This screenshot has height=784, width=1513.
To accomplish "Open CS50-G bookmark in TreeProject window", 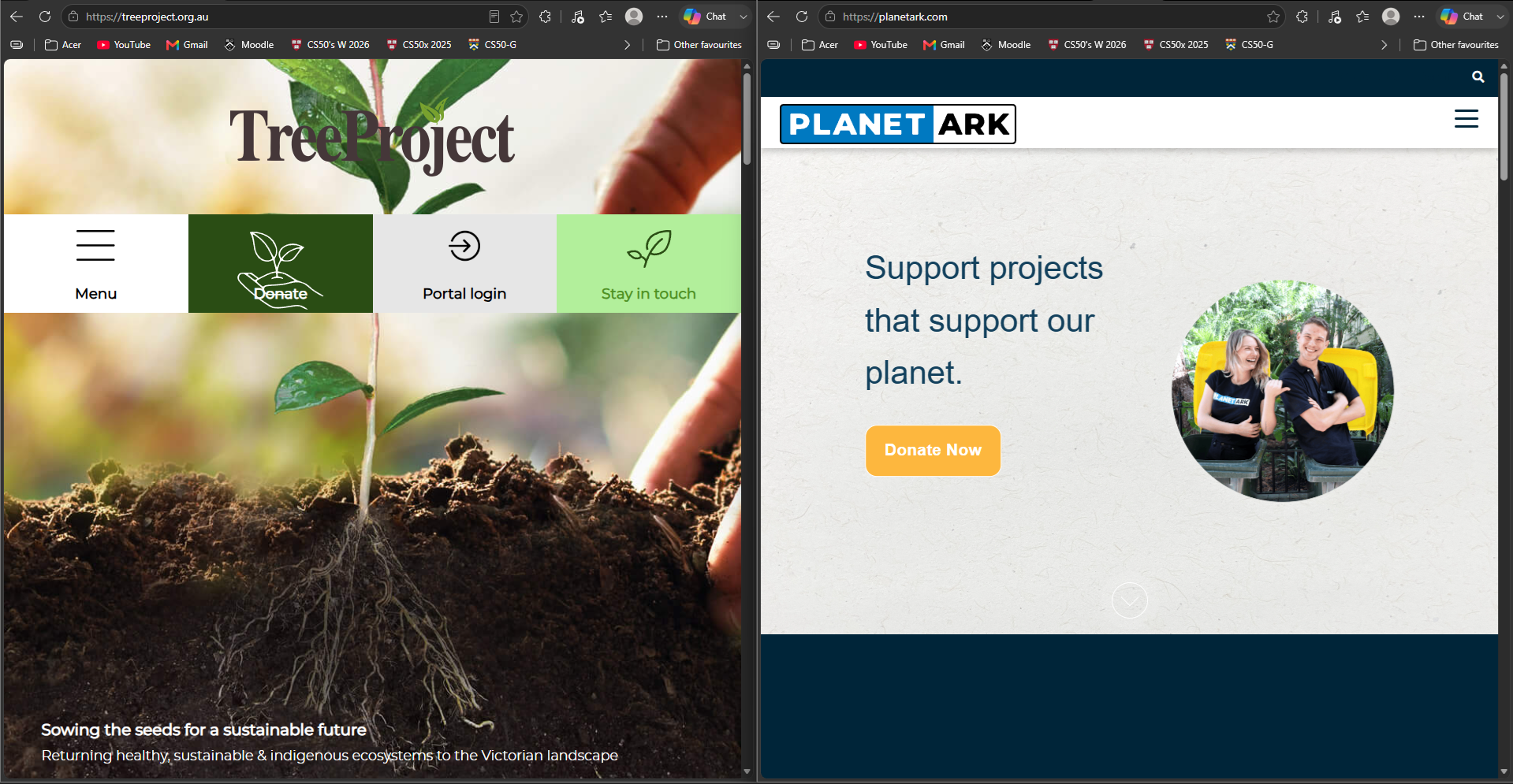I will pyautogui.click(x=493, y=45).
